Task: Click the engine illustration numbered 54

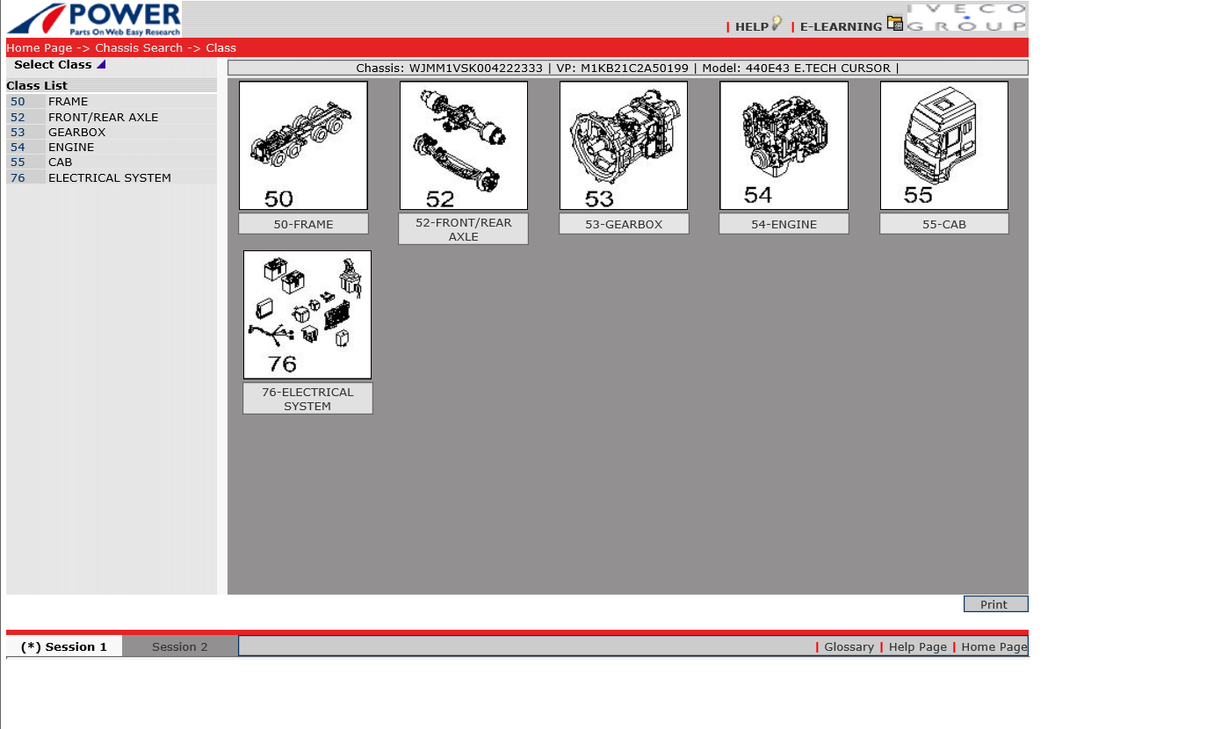Action: (783, 145)
